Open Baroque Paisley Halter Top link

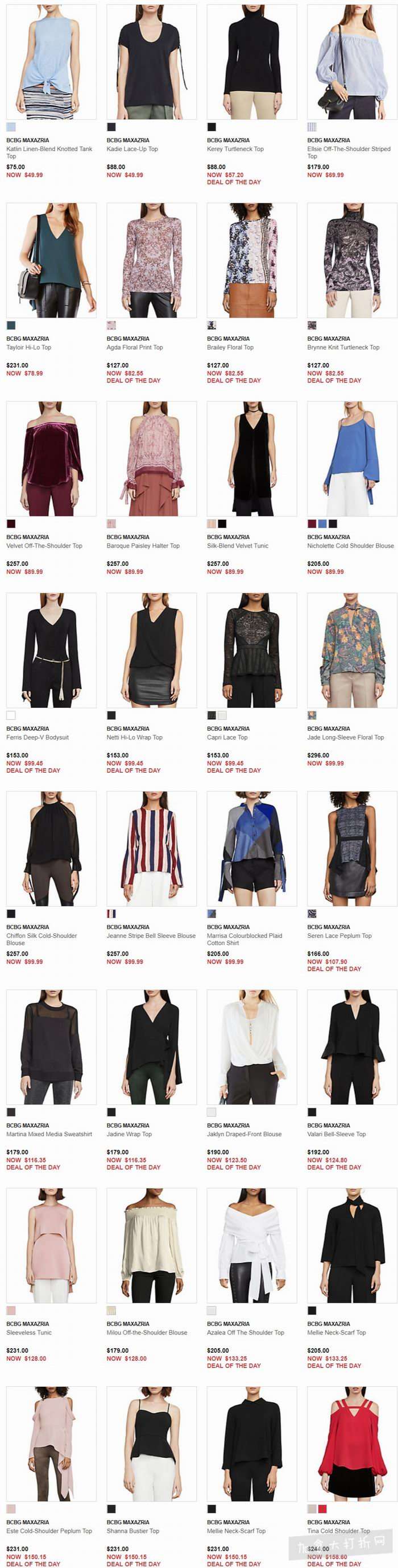click(x=143, y=546)
